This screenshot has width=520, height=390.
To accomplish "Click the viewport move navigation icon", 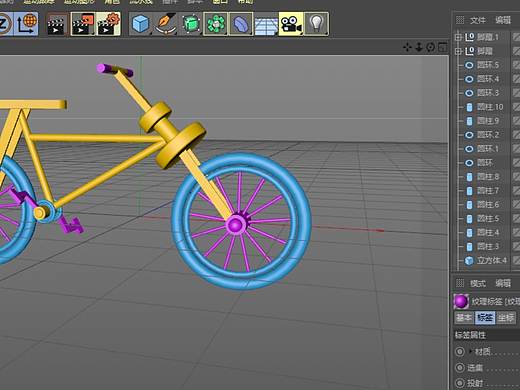I will (407, 47).
